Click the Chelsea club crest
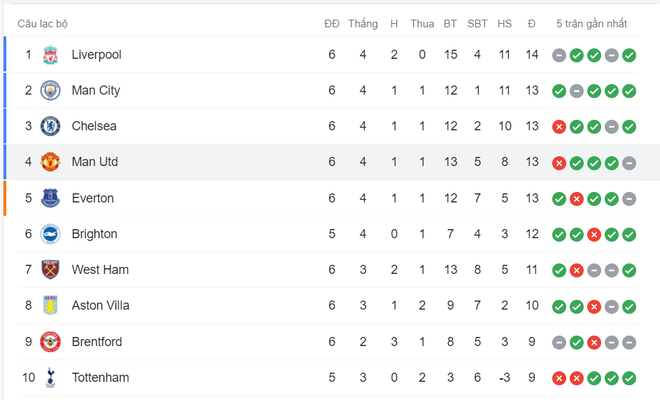 coord(50,126)
